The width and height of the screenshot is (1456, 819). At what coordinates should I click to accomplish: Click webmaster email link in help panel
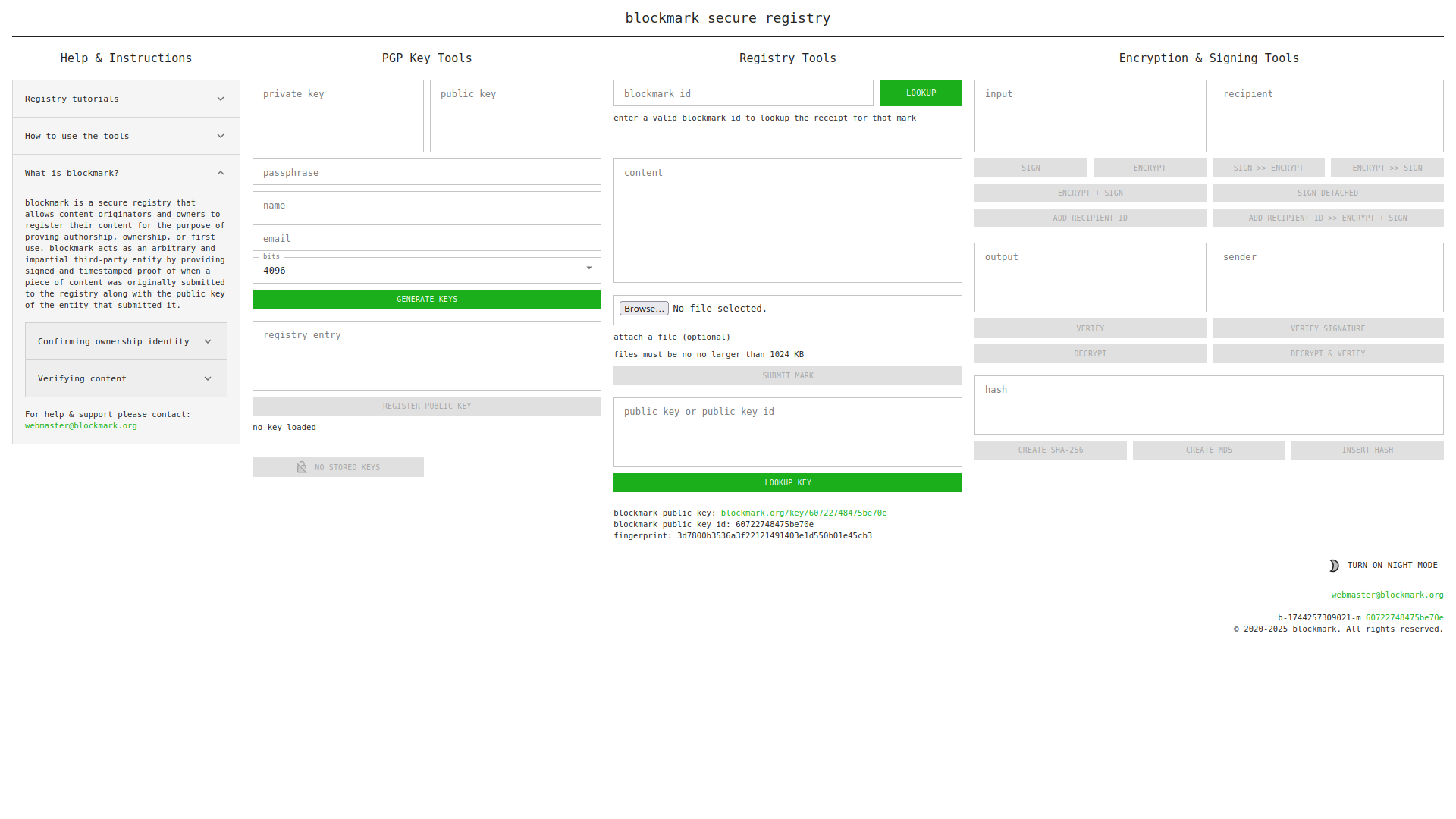click(x=81, y=426)
